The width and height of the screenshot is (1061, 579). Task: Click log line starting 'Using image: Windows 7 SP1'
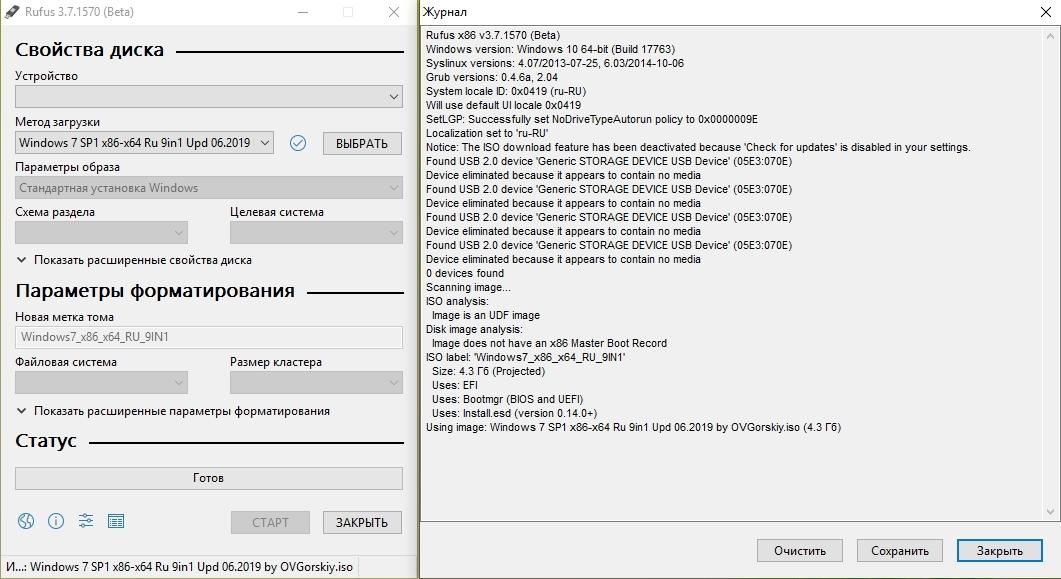tap(633, 427)
